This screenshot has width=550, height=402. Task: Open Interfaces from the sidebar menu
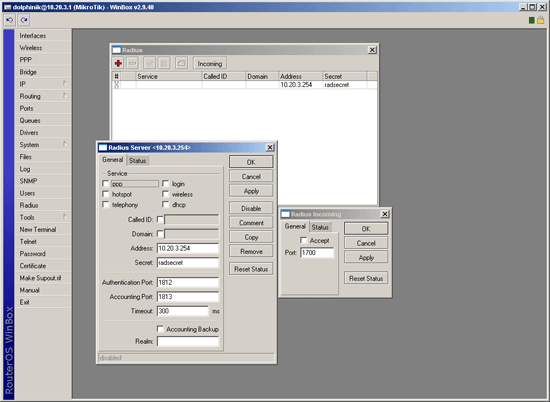tap(42, 35)
